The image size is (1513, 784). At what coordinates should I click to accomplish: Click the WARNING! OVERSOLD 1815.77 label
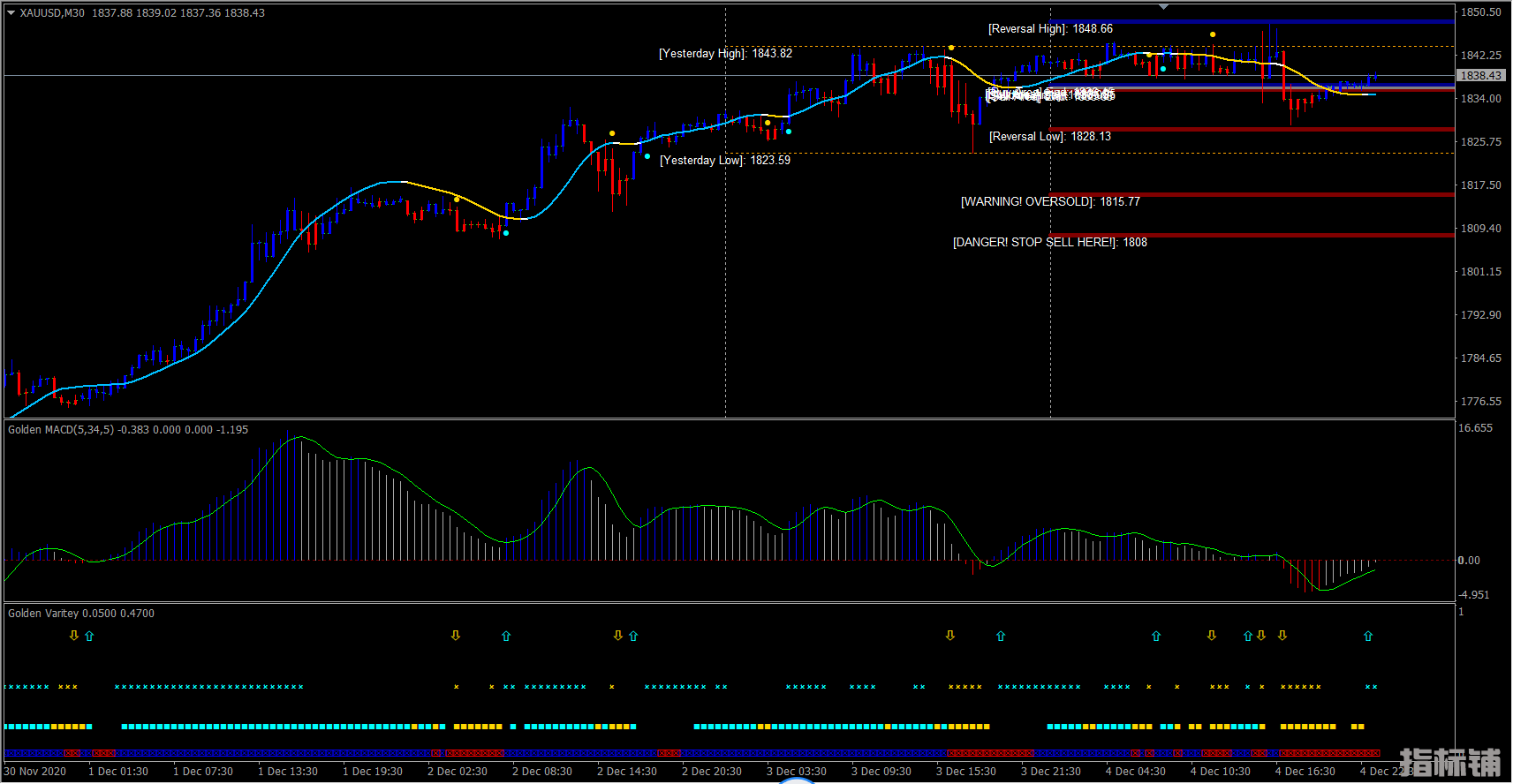click(x=1050, y=202)
